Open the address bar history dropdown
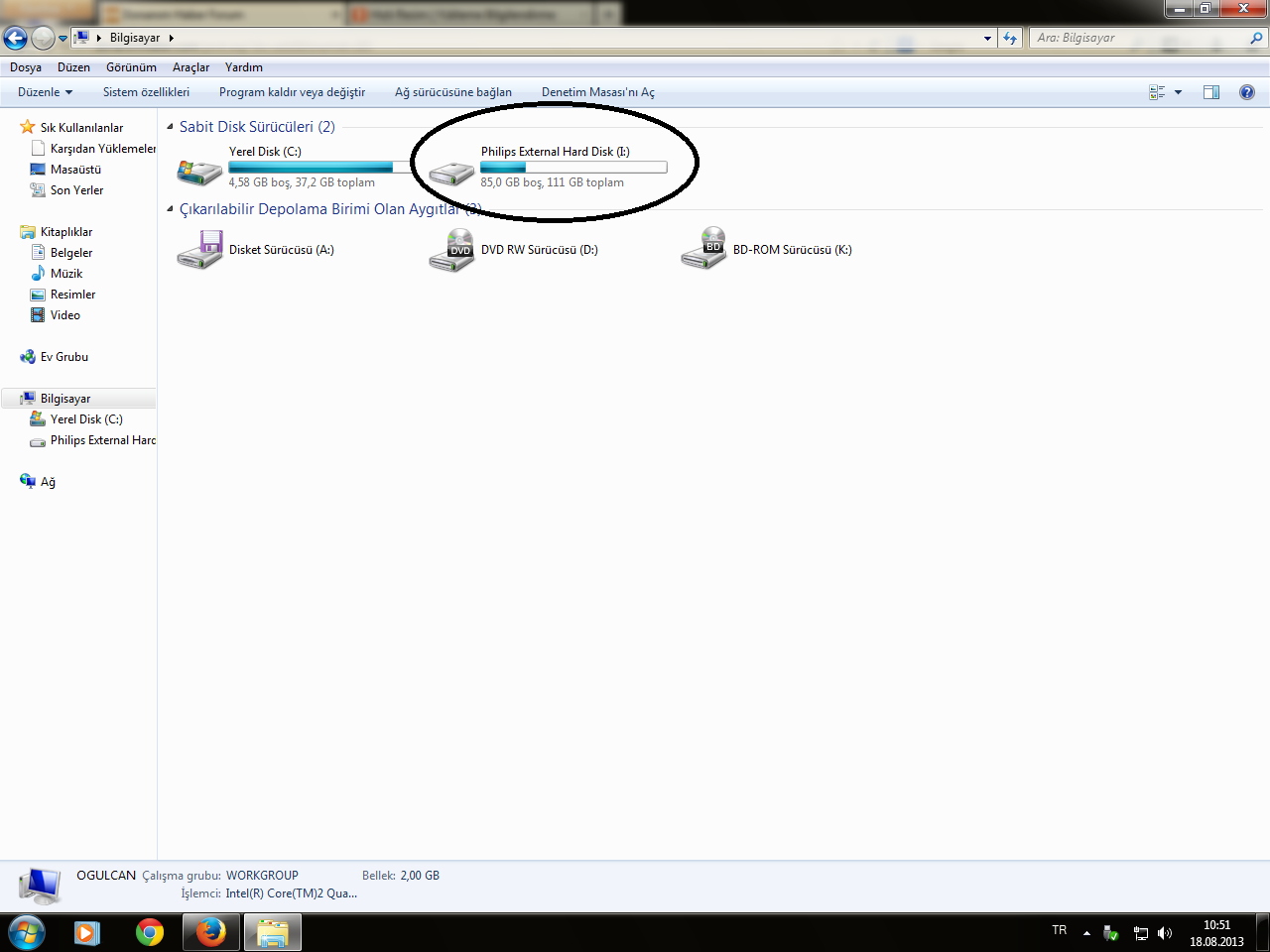The height and width of the screenshot is (952, 1270). click(987, 38)
